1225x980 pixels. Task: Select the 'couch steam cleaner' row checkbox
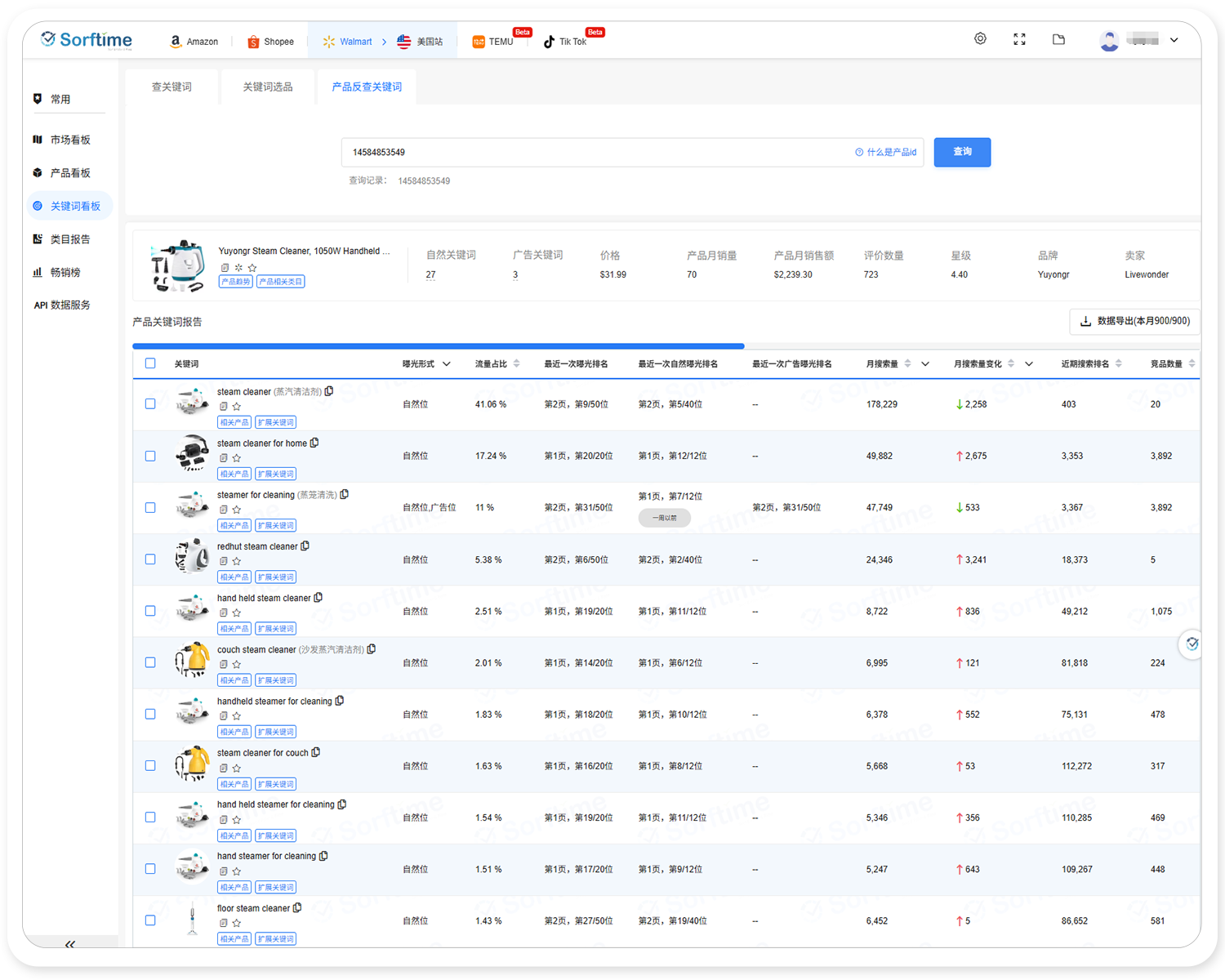click(150, 662)
